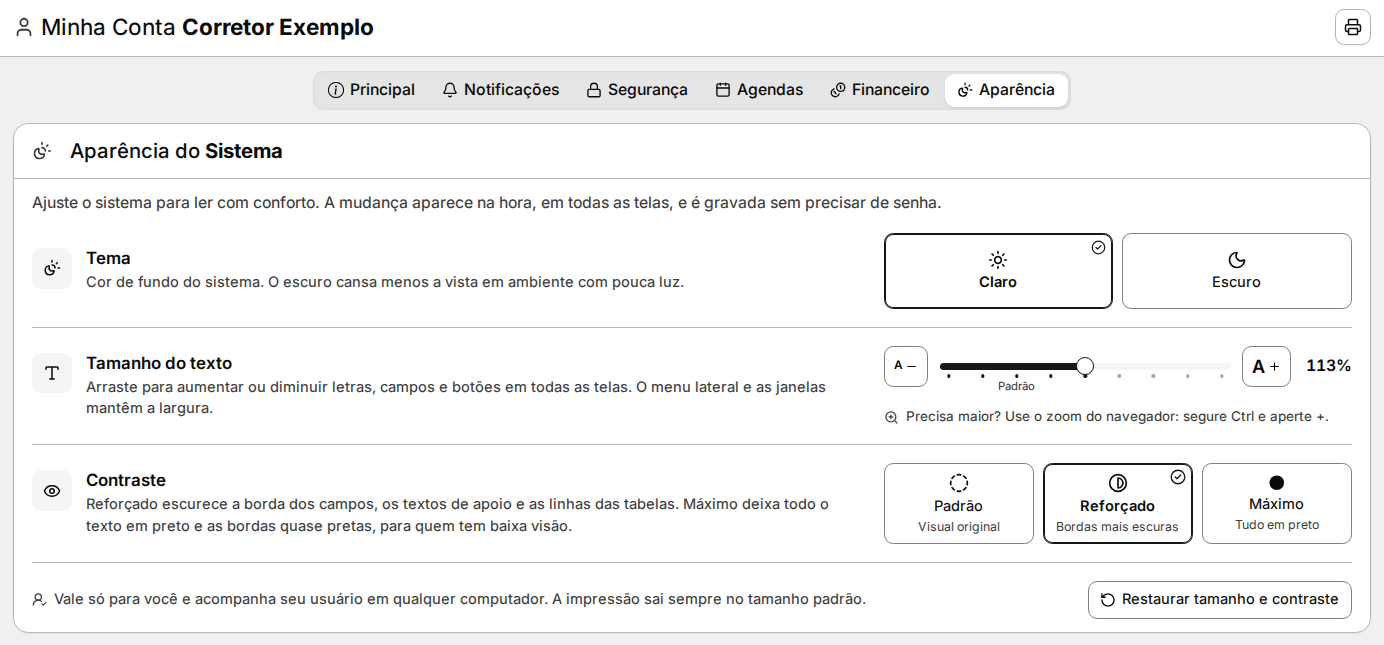Click the Tamanho do texto T icon
The height and width of the screenshot is (645, 1384).
pyautogui.click(x=52, y=373)
